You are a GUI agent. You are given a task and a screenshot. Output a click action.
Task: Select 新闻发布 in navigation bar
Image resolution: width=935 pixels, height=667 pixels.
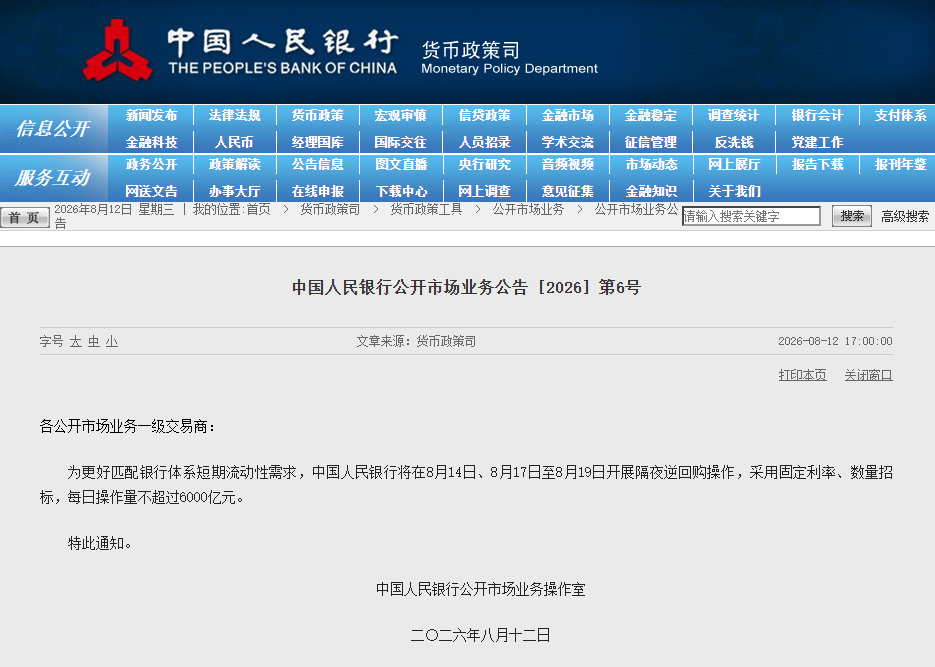(x=151, y=115)
